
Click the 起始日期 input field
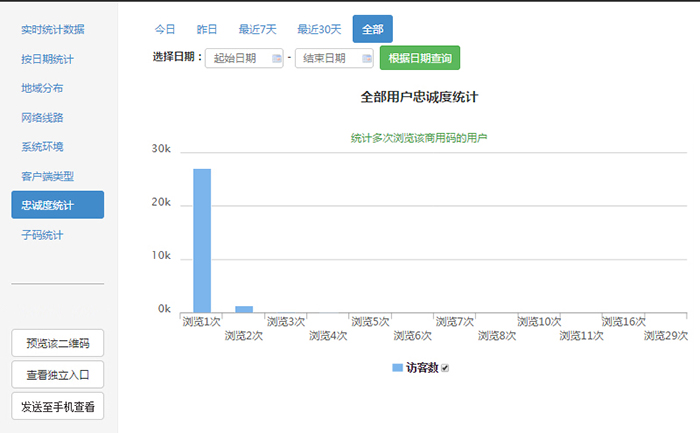tap(236, 59)
